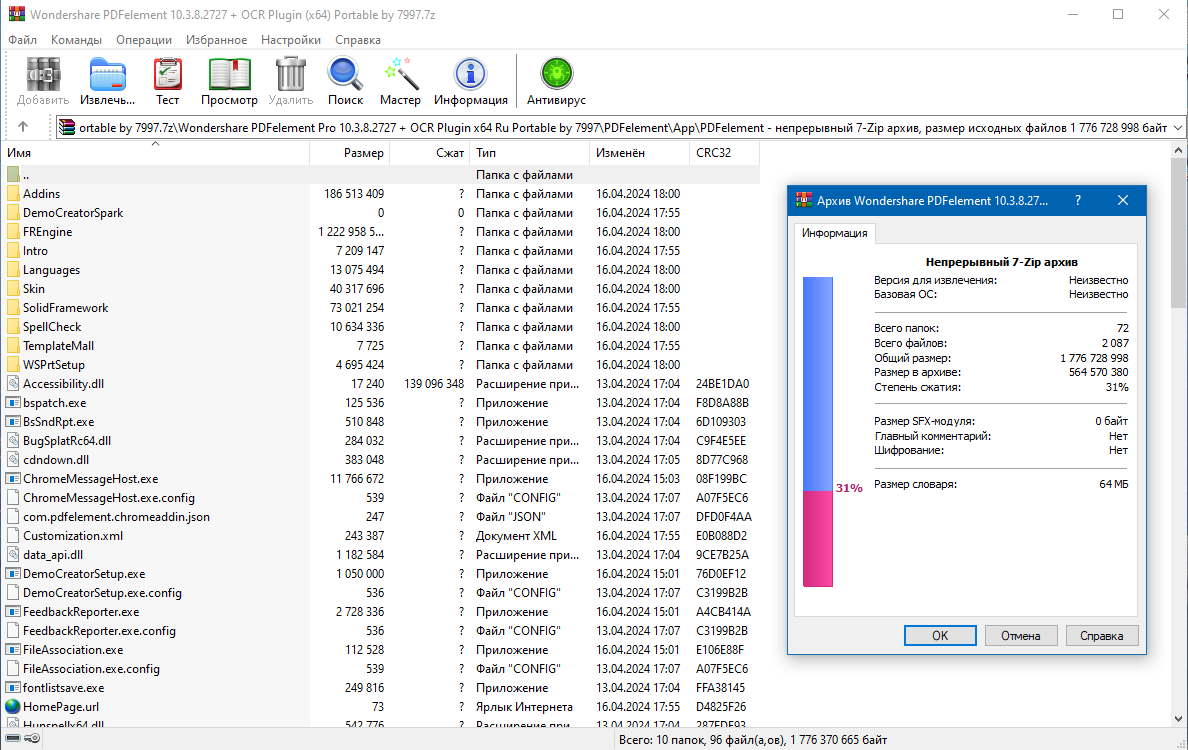Select the FREngine folder
The width and height of the screenshot is (1188, 750).
47,232
